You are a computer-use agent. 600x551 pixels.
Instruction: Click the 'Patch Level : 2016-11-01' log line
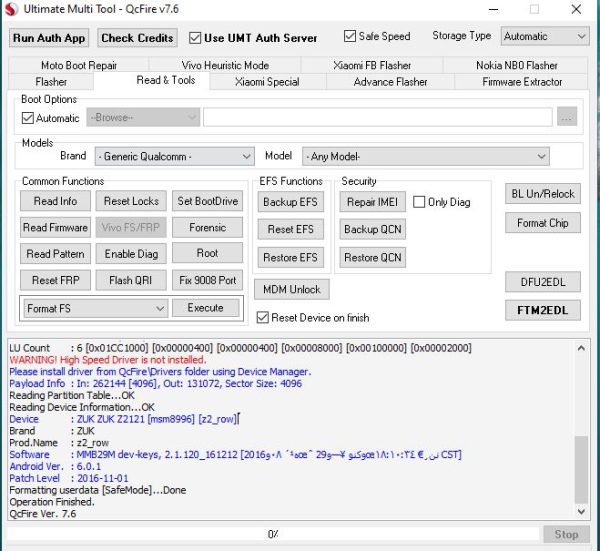point(69,478)
